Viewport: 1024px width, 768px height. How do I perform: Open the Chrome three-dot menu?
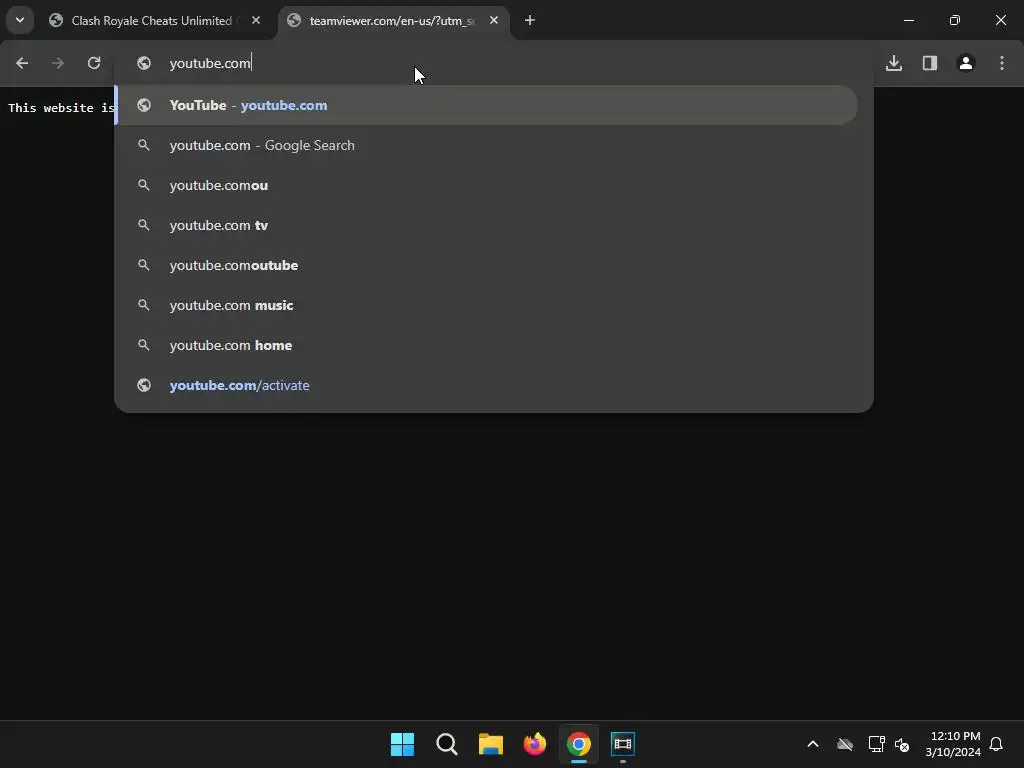tap(1002, 63)
